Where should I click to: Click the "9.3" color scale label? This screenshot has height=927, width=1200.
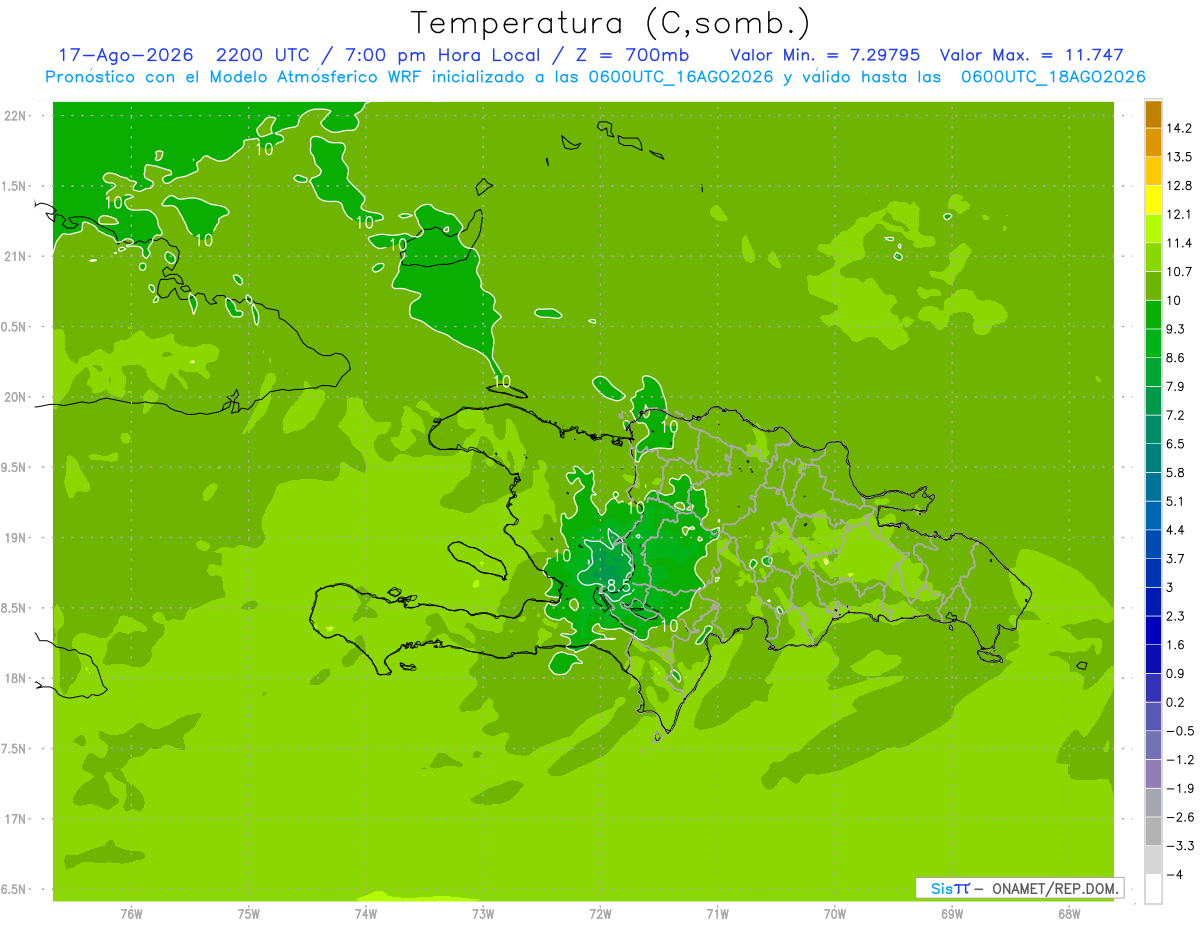point(1176,329)
